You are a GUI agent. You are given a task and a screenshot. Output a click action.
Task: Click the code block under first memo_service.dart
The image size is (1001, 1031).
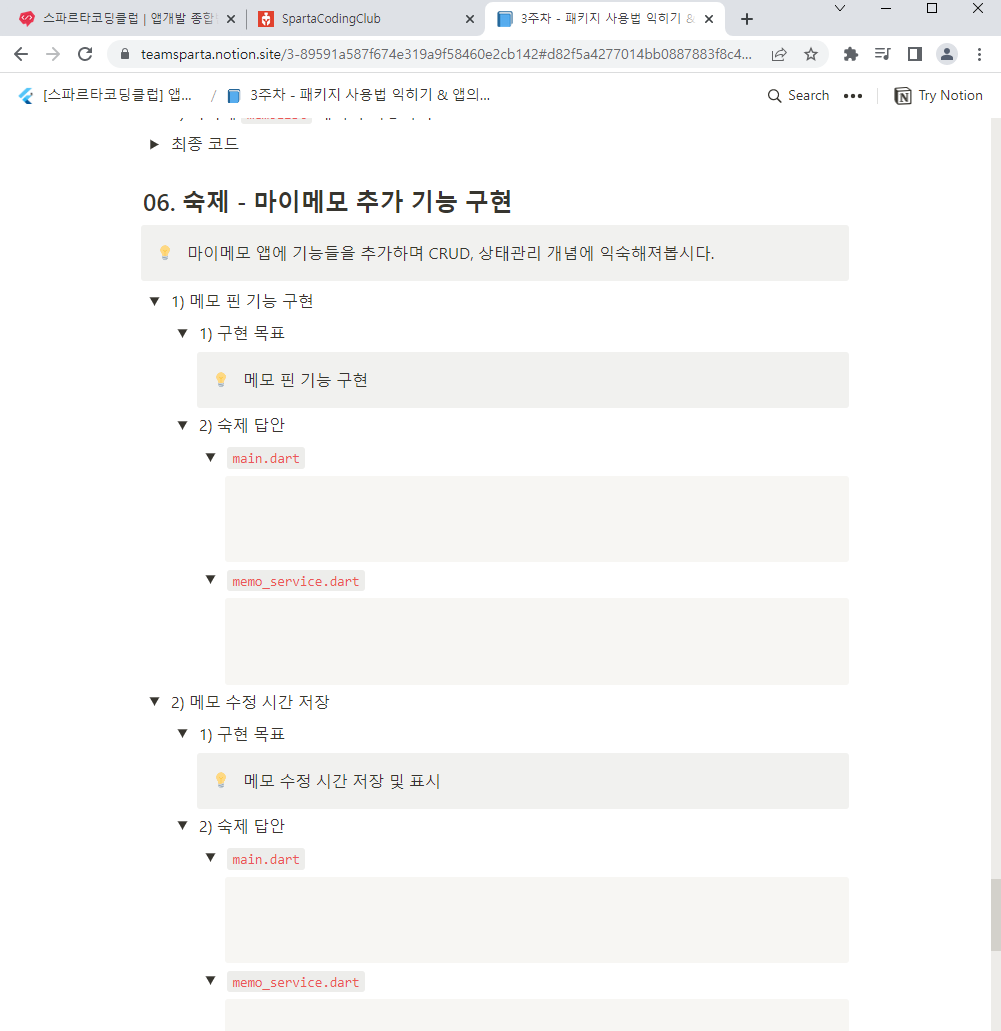tap(537, 641)
